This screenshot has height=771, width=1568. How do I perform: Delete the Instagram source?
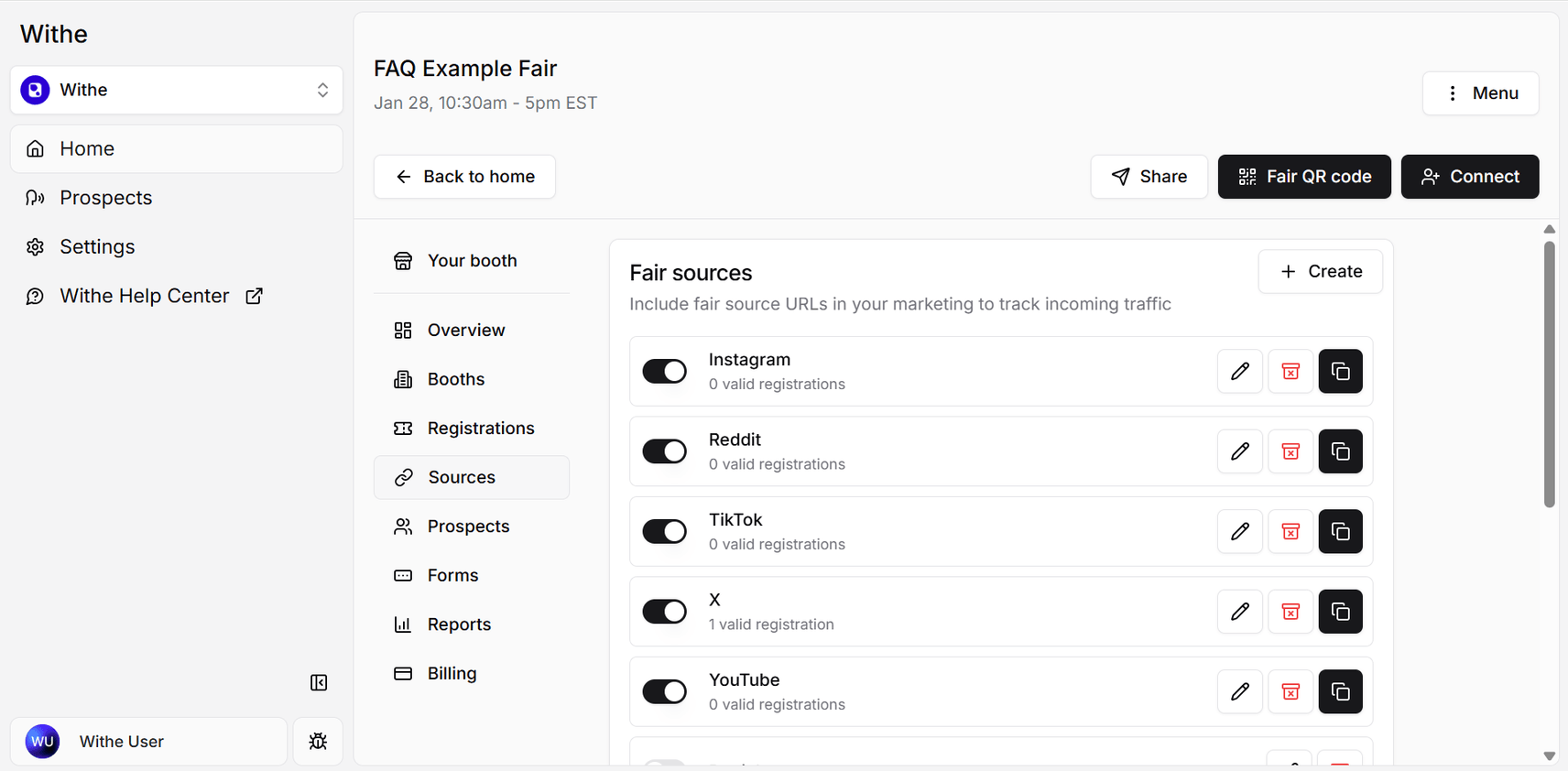1290,372
